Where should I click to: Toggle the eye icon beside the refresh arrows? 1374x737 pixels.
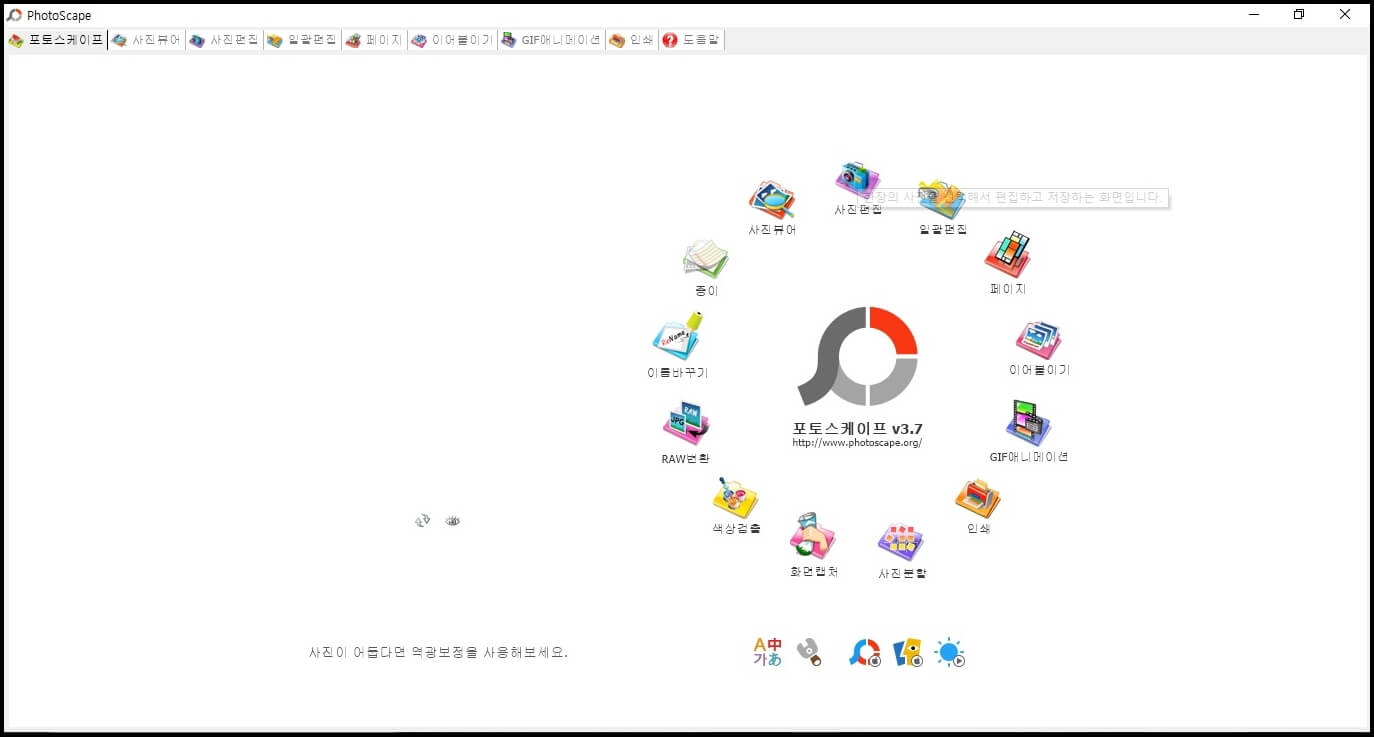(453, 521)
